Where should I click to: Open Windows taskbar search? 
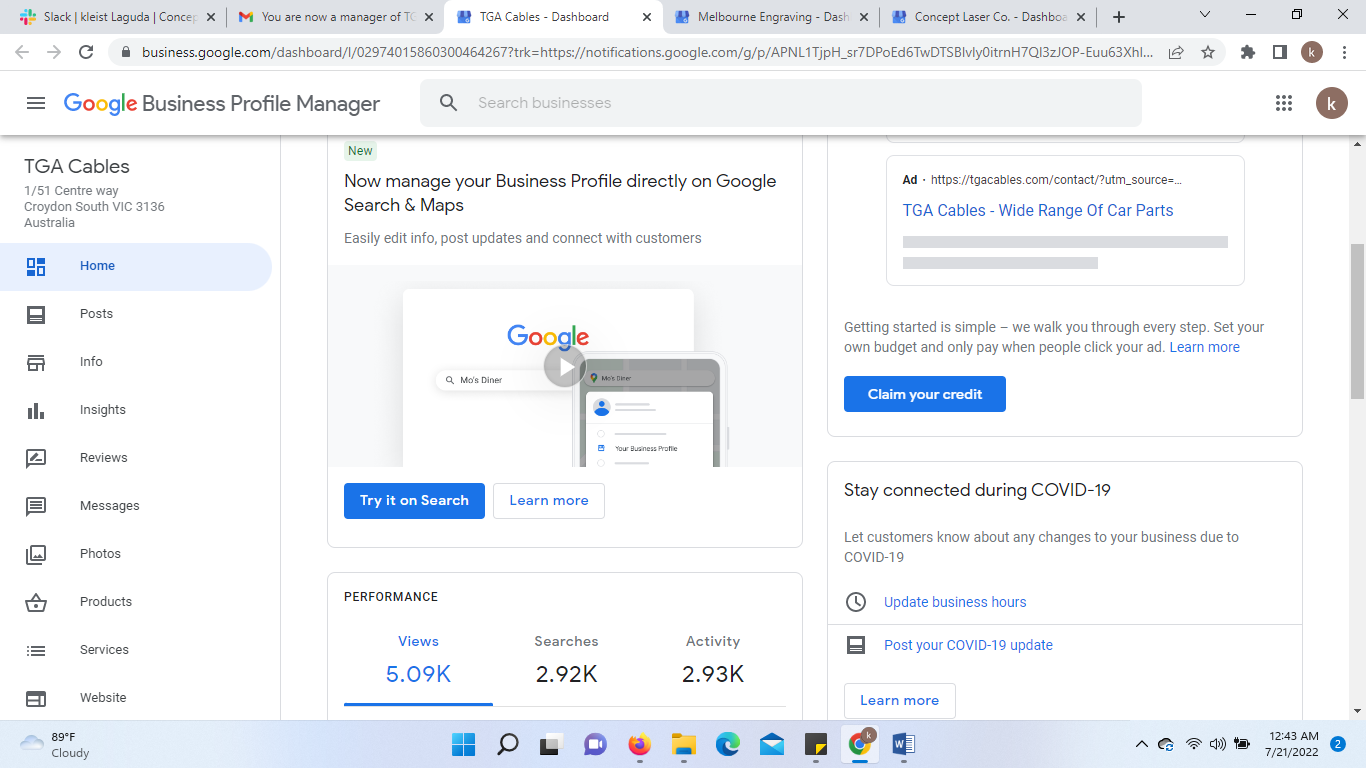[x=508, y=744]
